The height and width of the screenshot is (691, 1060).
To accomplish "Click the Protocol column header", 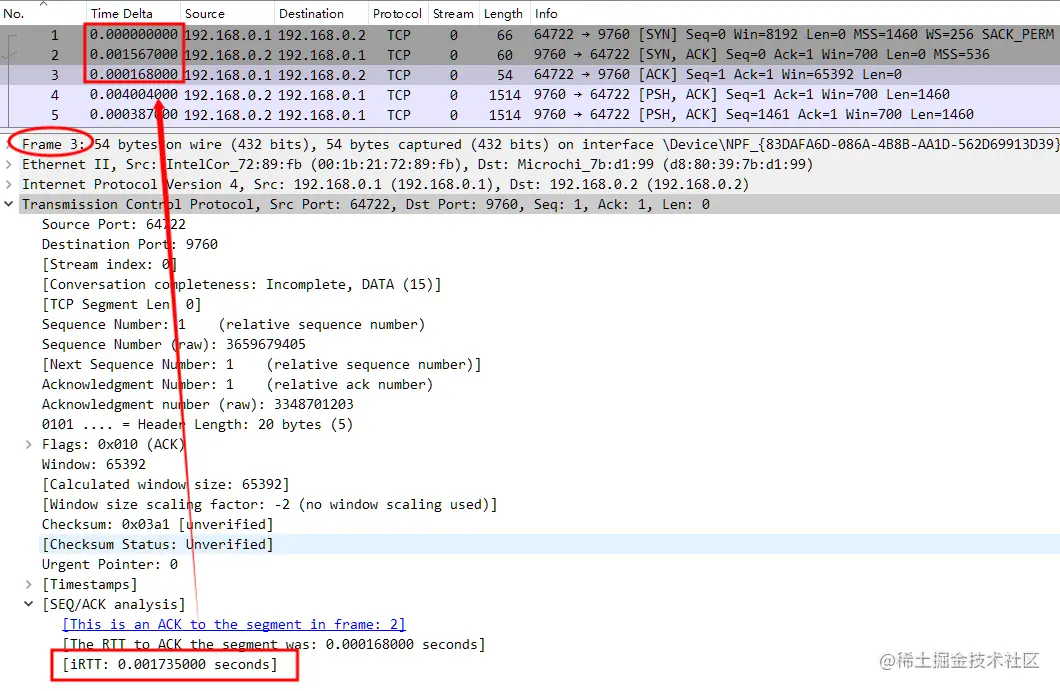I will click(x=398, y=14).
